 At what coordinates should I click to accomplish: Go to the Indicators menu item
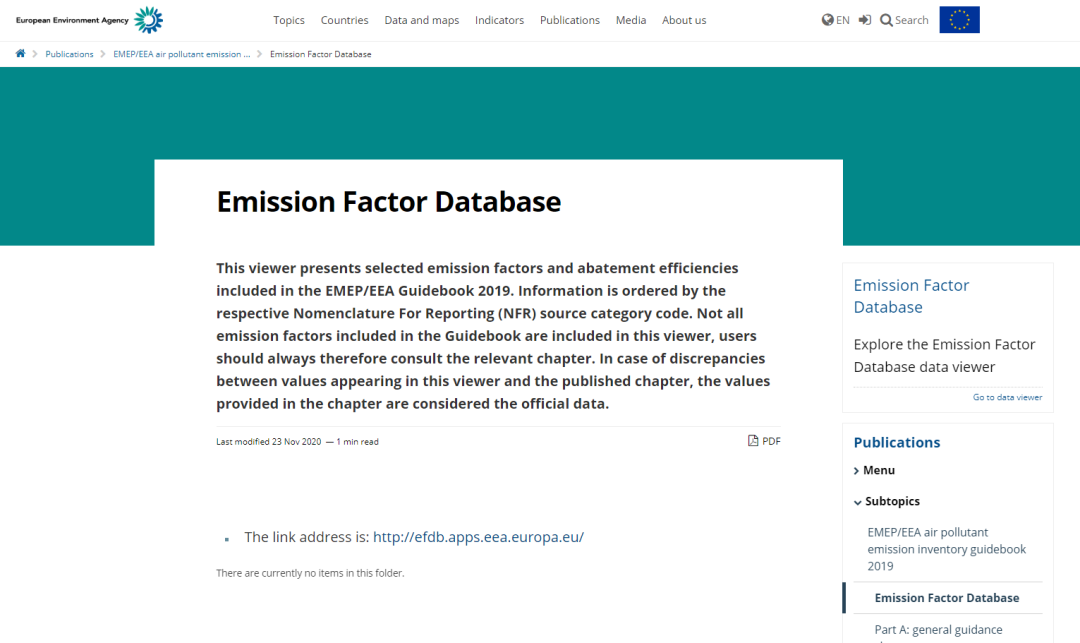(x=499, y=20)
